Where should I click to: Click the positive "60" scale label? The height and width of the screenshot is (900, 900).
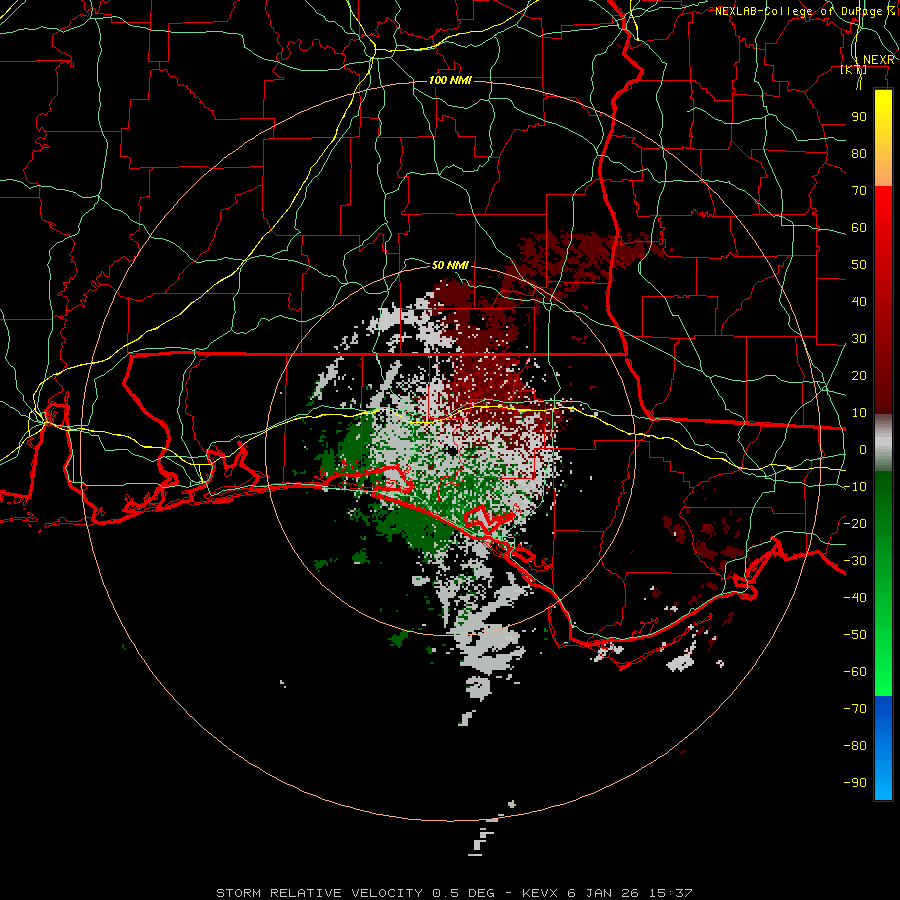click(x=859, y=227)
